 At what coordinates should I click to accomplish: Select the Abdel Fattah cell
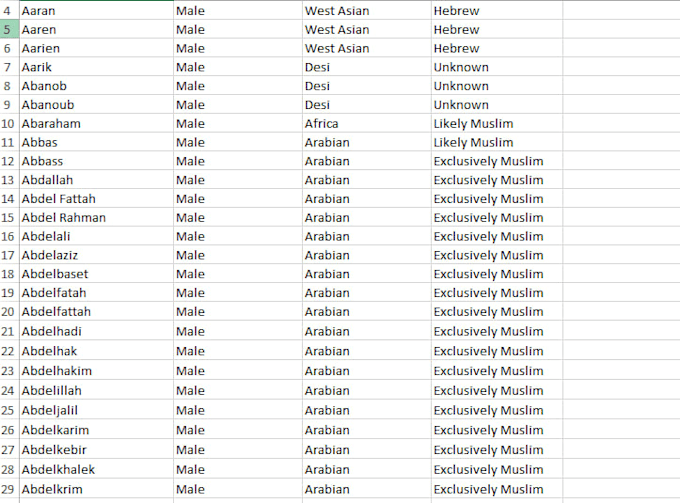pos(96,199)
